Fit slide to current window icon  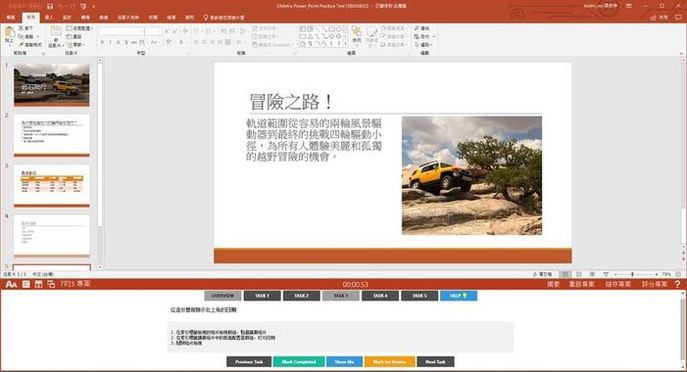pos(678,274)
